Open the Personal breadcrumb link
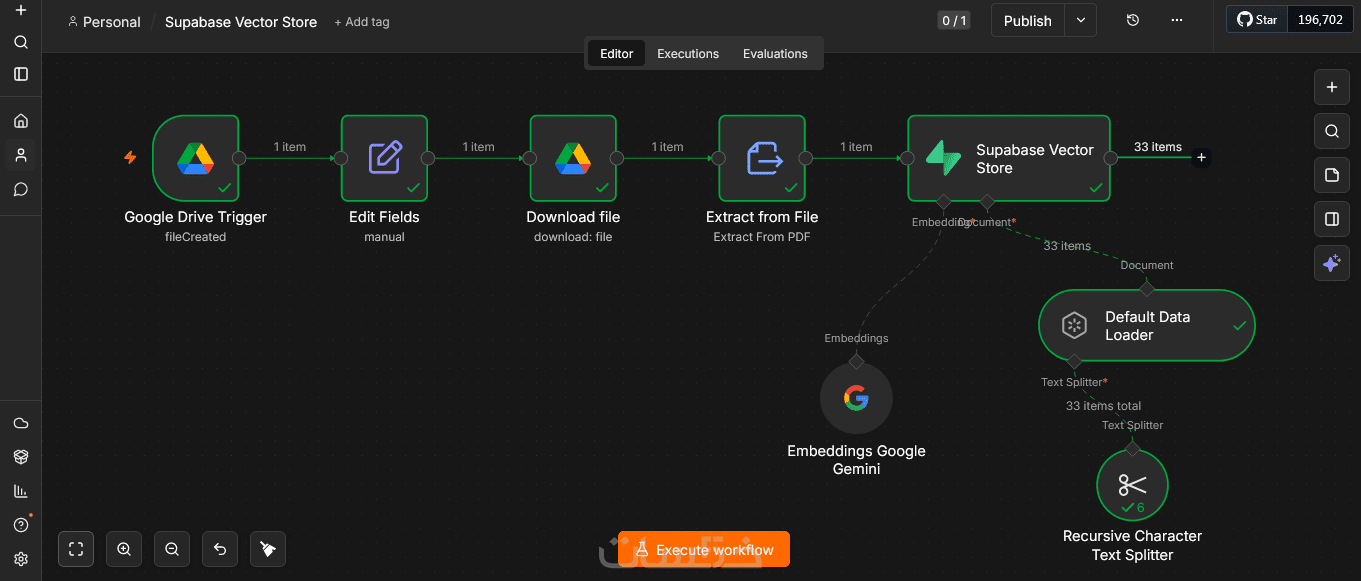This screenshot has height=581, width=1361. point(104,22)
